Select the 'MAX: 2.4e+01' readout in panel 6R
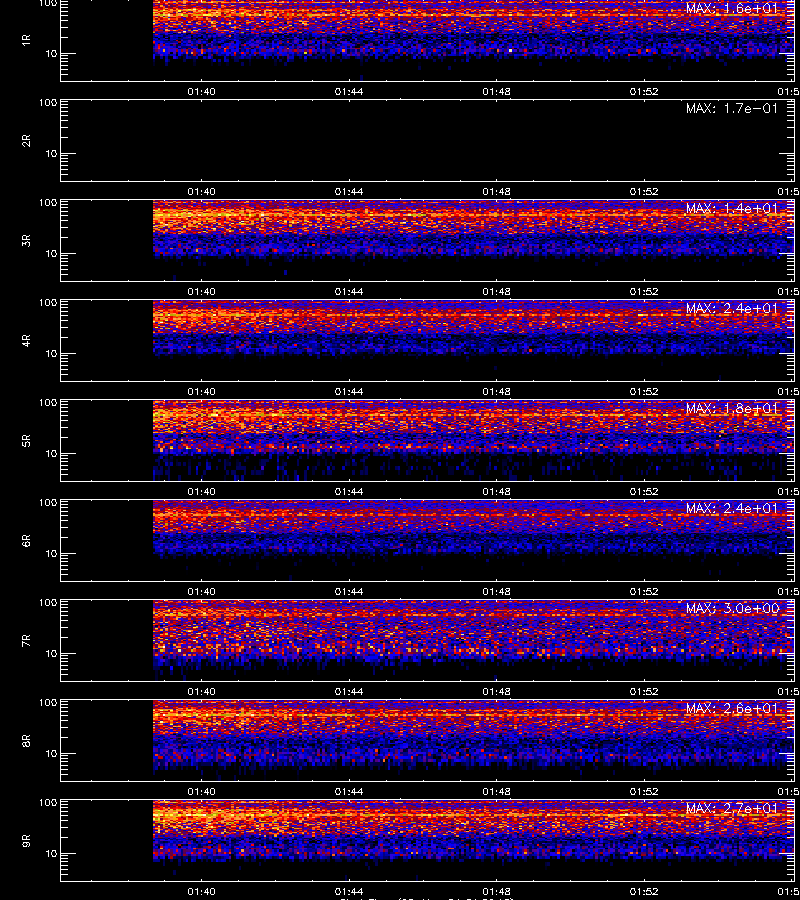 coord(732,509)
